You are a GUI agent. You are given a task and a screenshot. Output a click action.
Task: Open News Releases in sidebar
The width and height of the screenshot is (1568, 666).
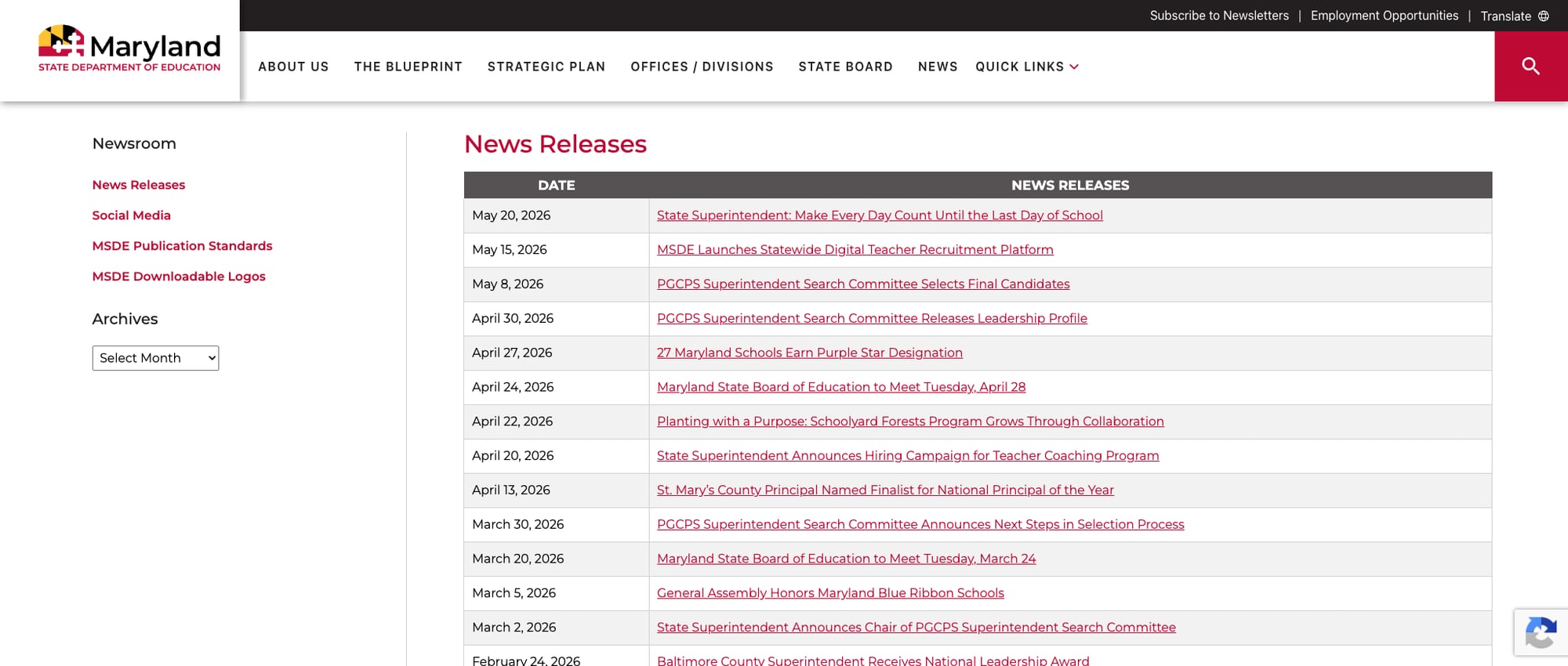[139, 185]
